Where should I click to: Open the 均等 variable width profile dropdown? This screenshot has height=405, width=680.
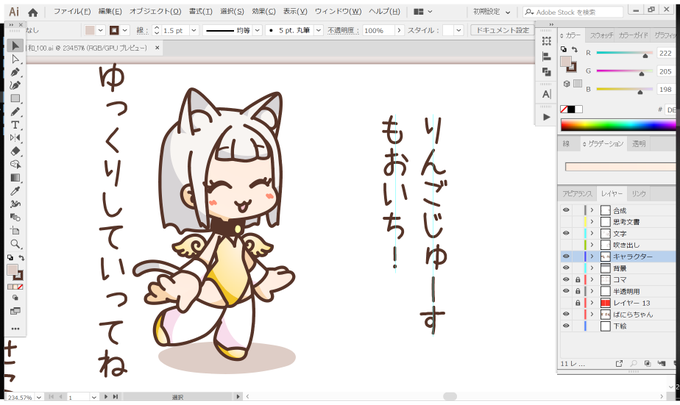(258, 30)
